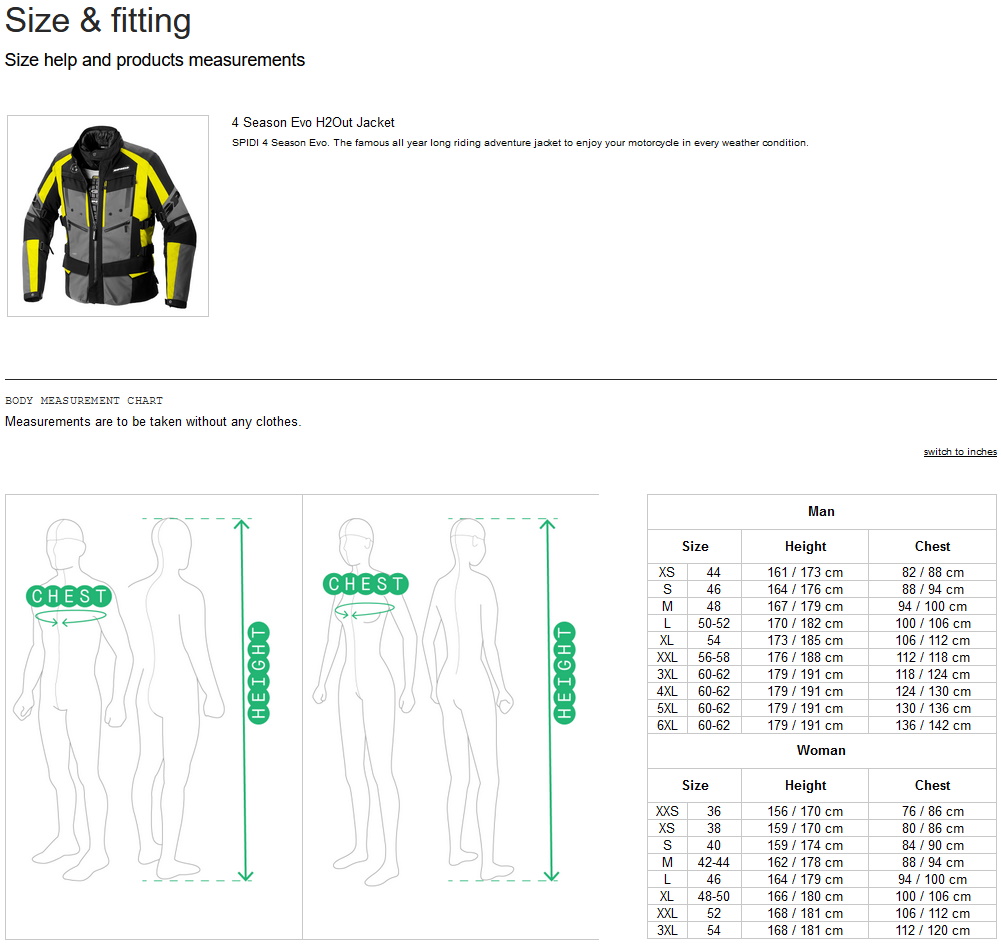The width and height of the screenshot is (1001, 946).
Task: Click the 'Woman' table header
Action: 821,751
